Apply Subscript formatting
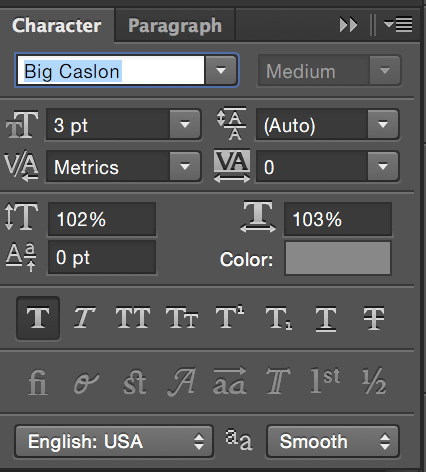The width and height of the screenshot is (426, 472). [x=279, y=319]
